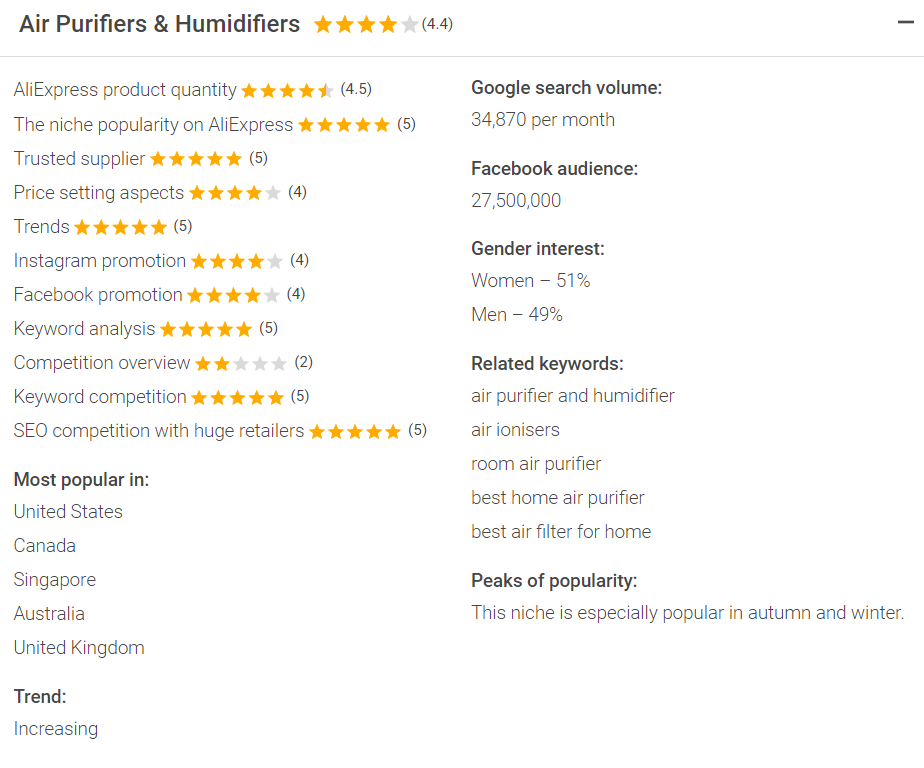
Task: Click the 'best home air purifier' keyword
Action: (x=558, y=497)
